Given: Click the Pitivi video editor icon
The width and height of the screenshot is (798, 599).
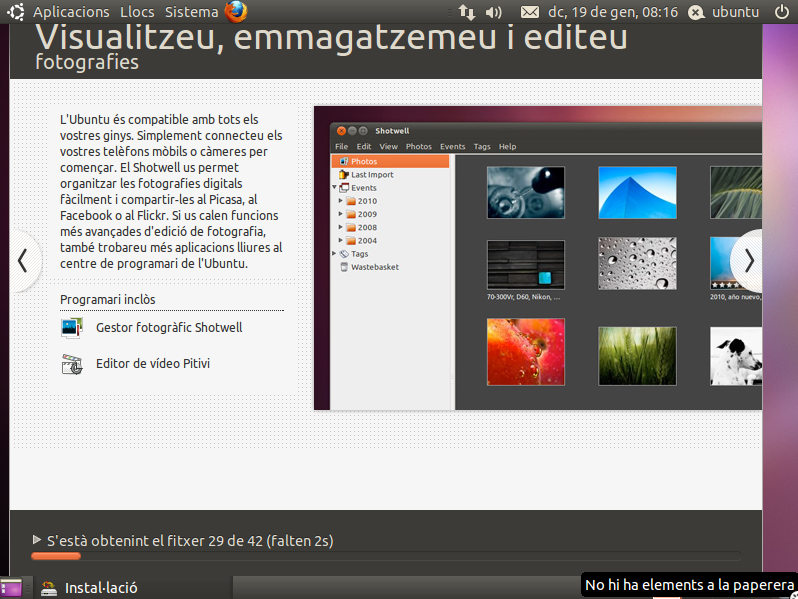Looking at the screenshot, I should [x=72, y=364].
